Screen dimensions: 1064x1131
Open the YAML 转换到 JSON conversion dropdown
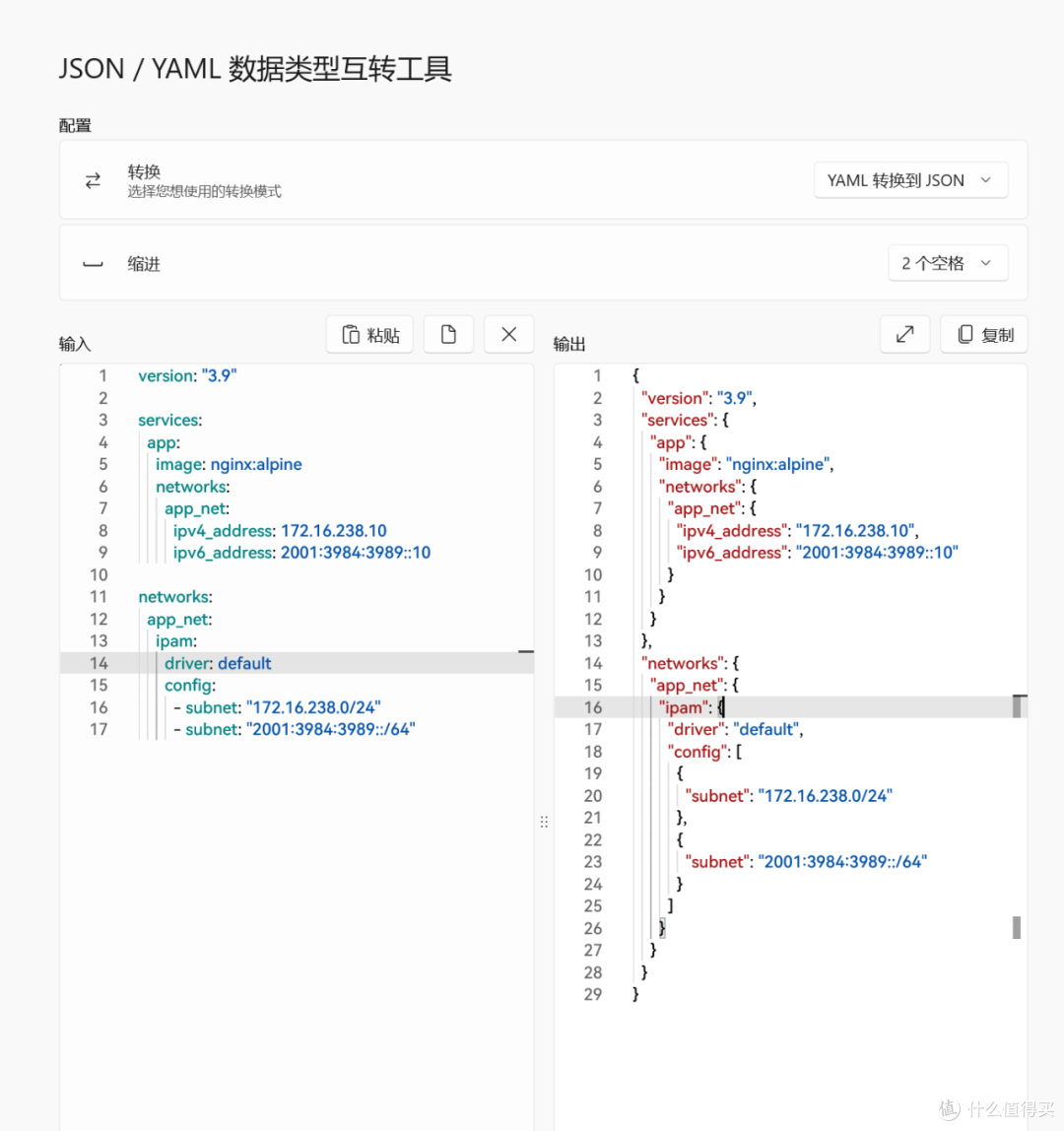coord(910,180)
